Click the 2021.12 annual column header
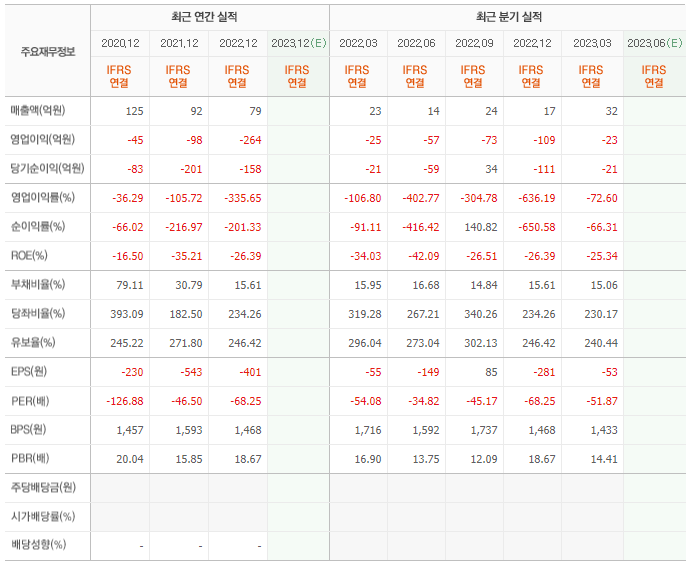690x565 pixels. (179, 43)
